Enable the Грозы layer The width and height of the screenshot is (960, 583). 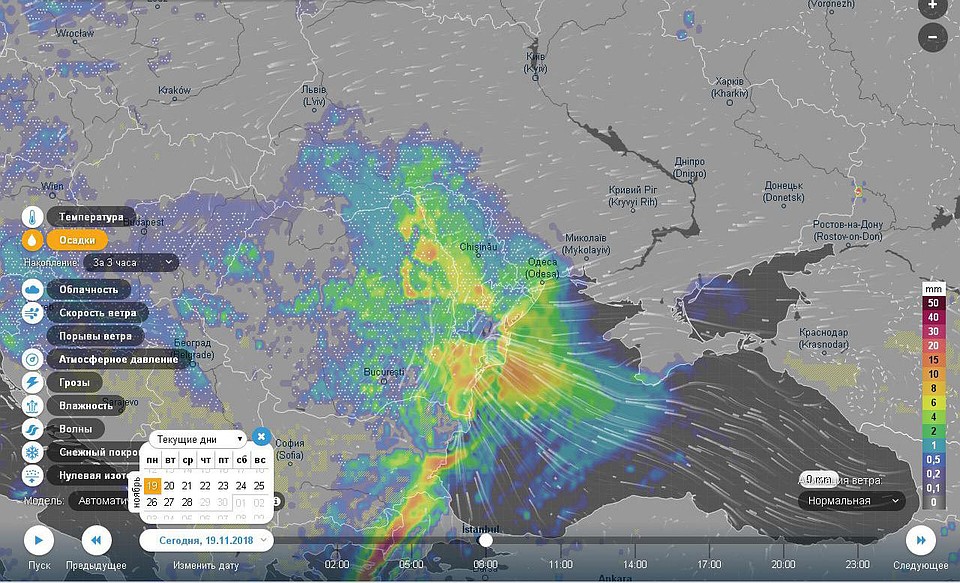[74, 382]
